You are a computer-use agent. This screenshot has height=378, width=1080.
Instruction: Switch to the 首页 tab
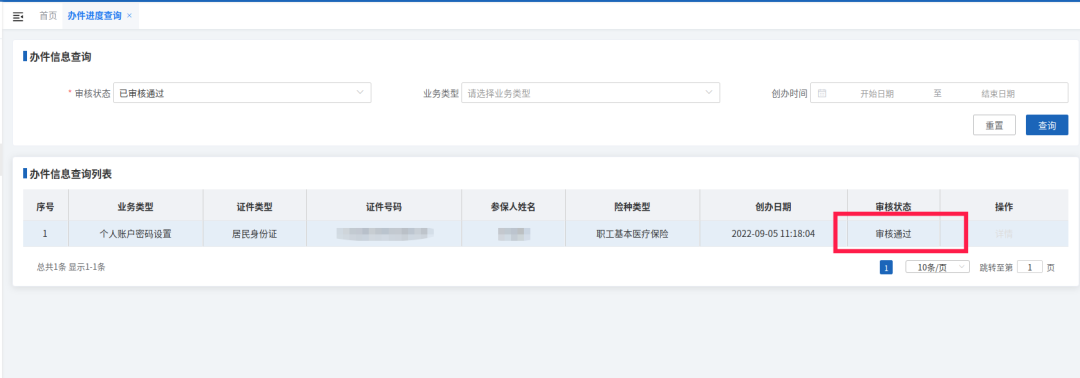[x=48, y=16]
